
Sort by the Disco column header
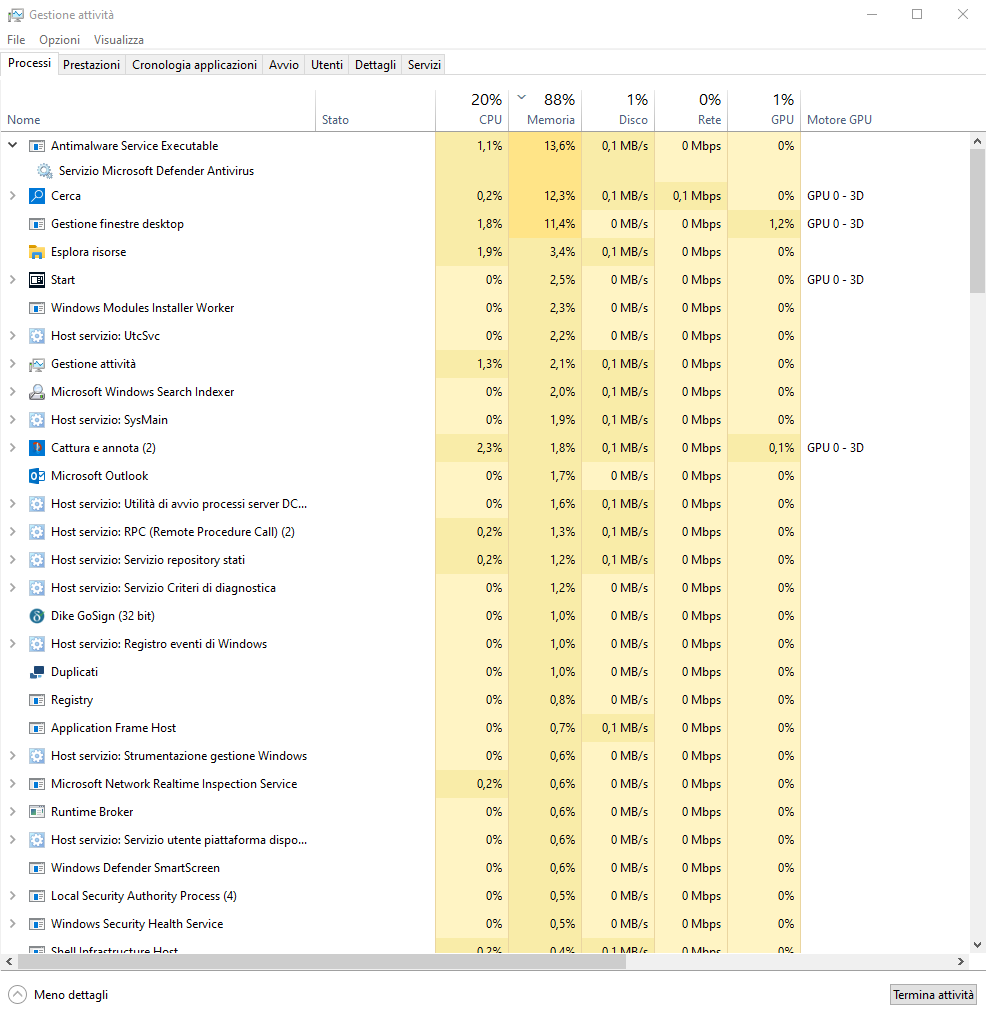tap(618, 109)
